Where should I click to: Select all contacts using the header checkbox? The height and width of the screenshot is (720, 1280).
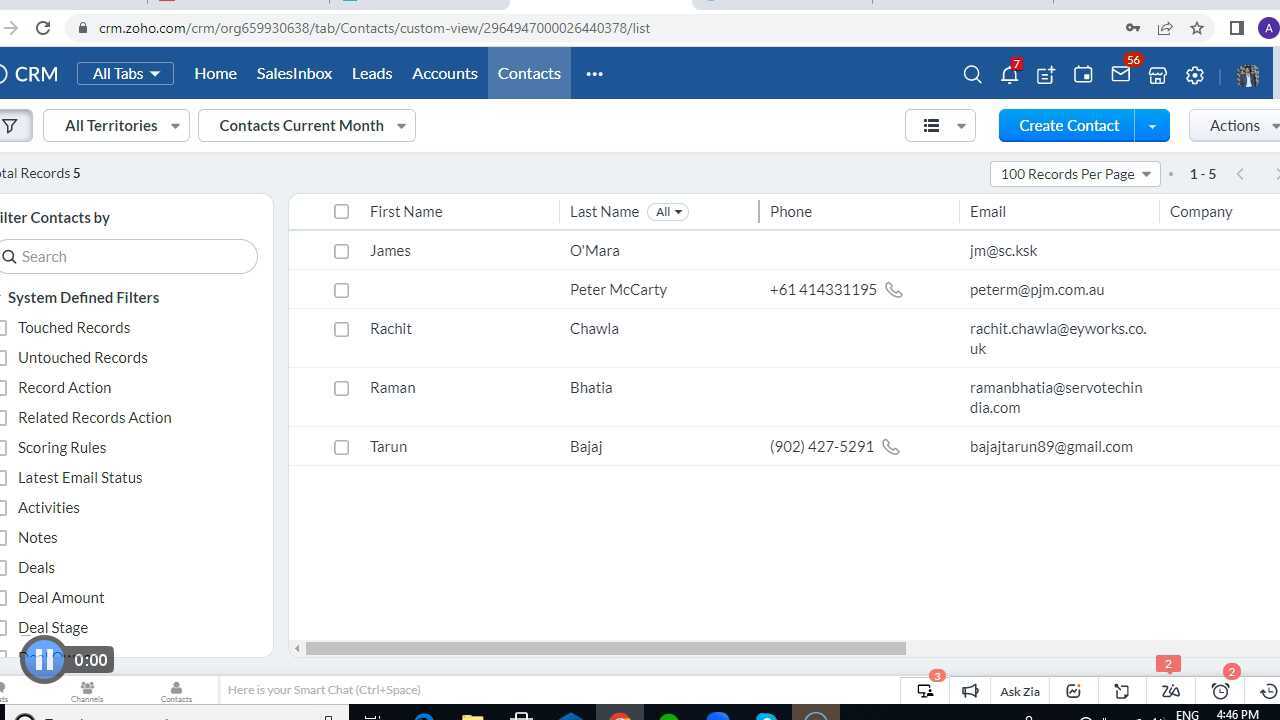click(341, 211)
